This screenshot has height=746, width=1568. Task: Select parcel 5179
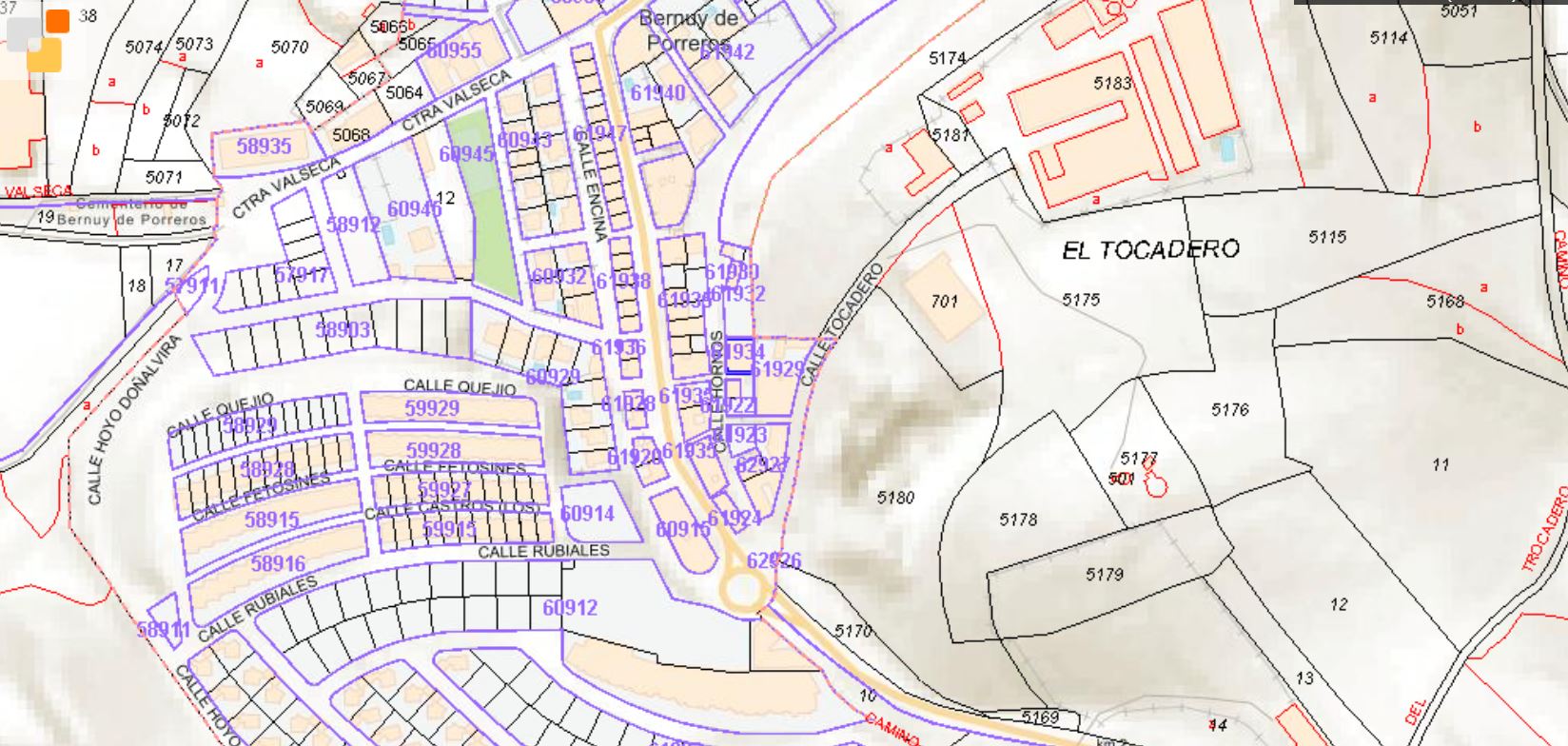tap(1104, 575)
